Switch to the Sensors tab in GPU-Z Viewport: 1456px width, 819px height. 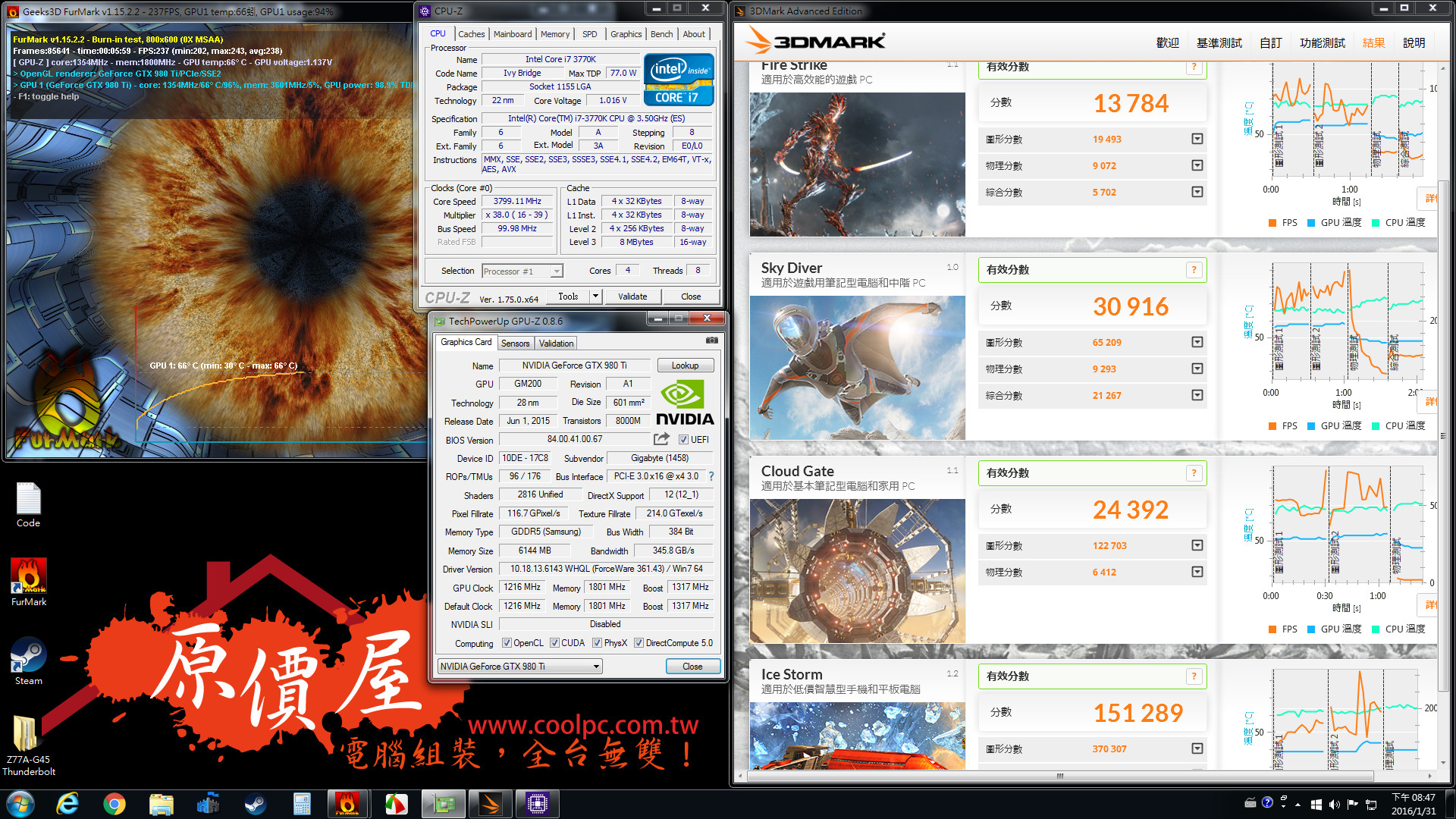click(x=516, y=344)
